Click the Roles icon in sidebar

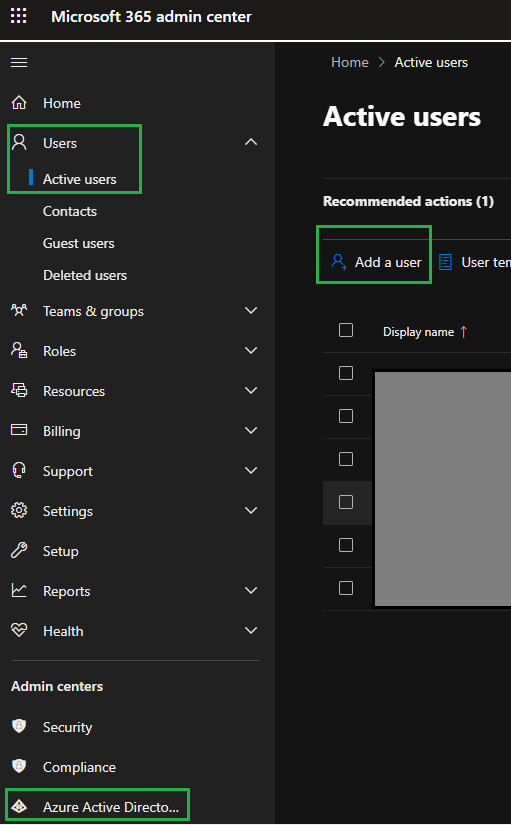(x=19, y=350)
